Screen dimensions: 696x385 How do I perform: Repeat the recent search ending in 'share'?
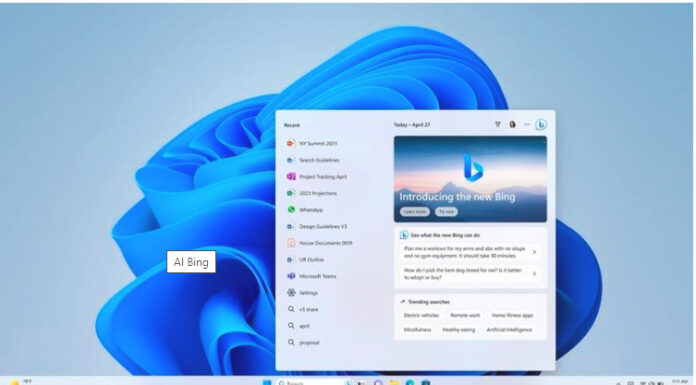click(x=302, y=309)
